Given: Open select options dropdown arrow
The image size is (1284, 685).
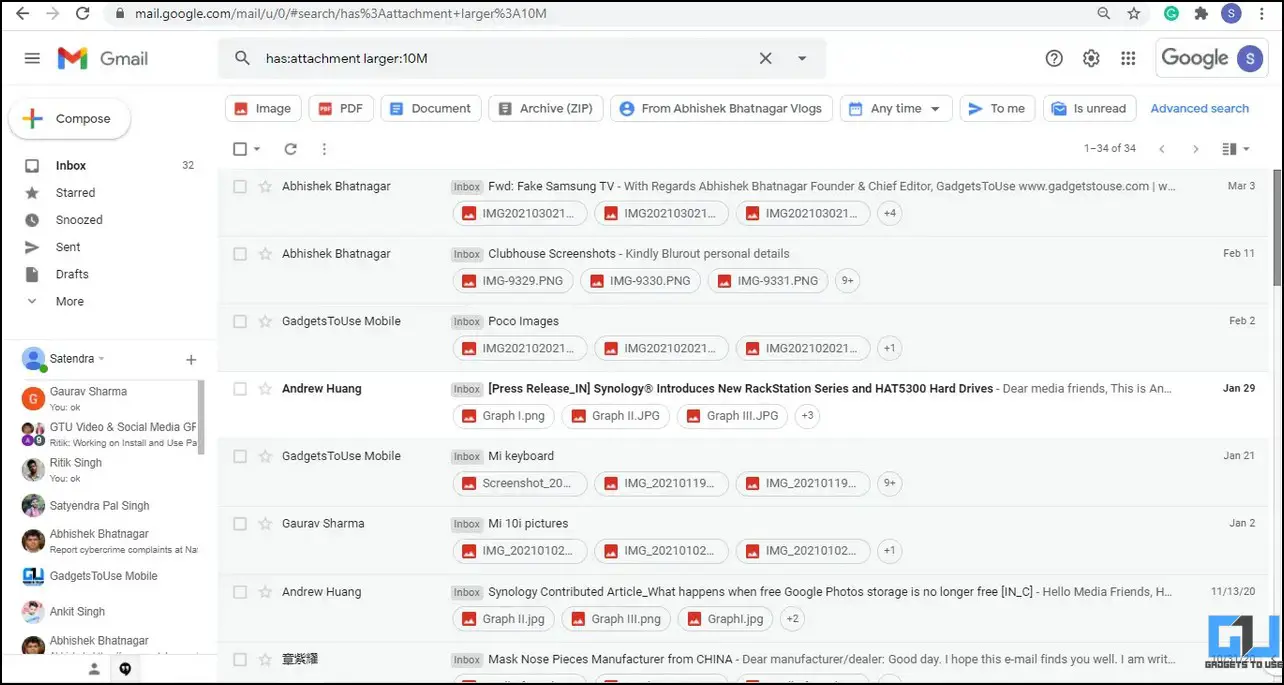Looking at the screenshot, I should click(x=257, y=149).
